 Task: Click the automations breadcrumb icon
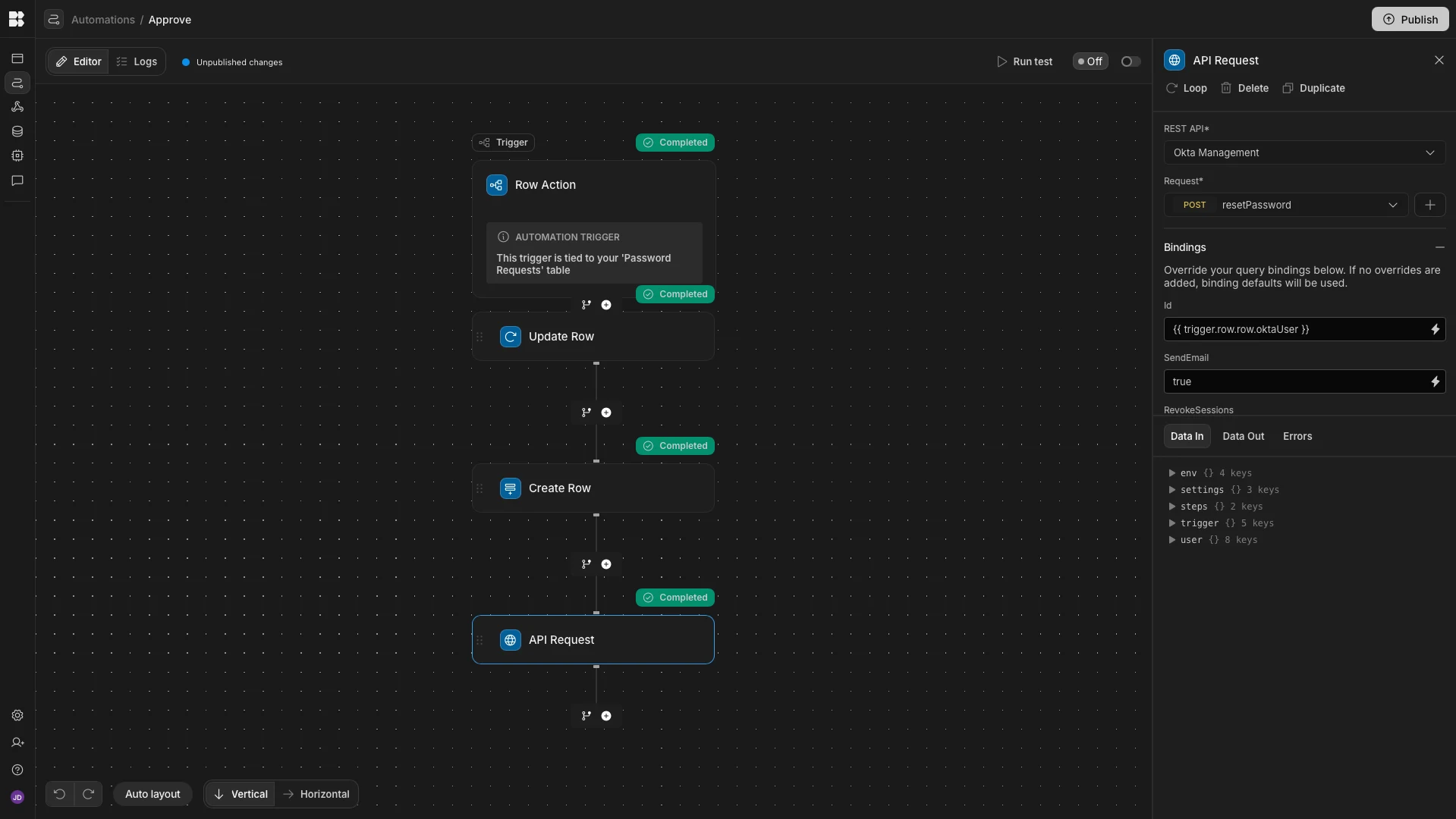[53, 19]
